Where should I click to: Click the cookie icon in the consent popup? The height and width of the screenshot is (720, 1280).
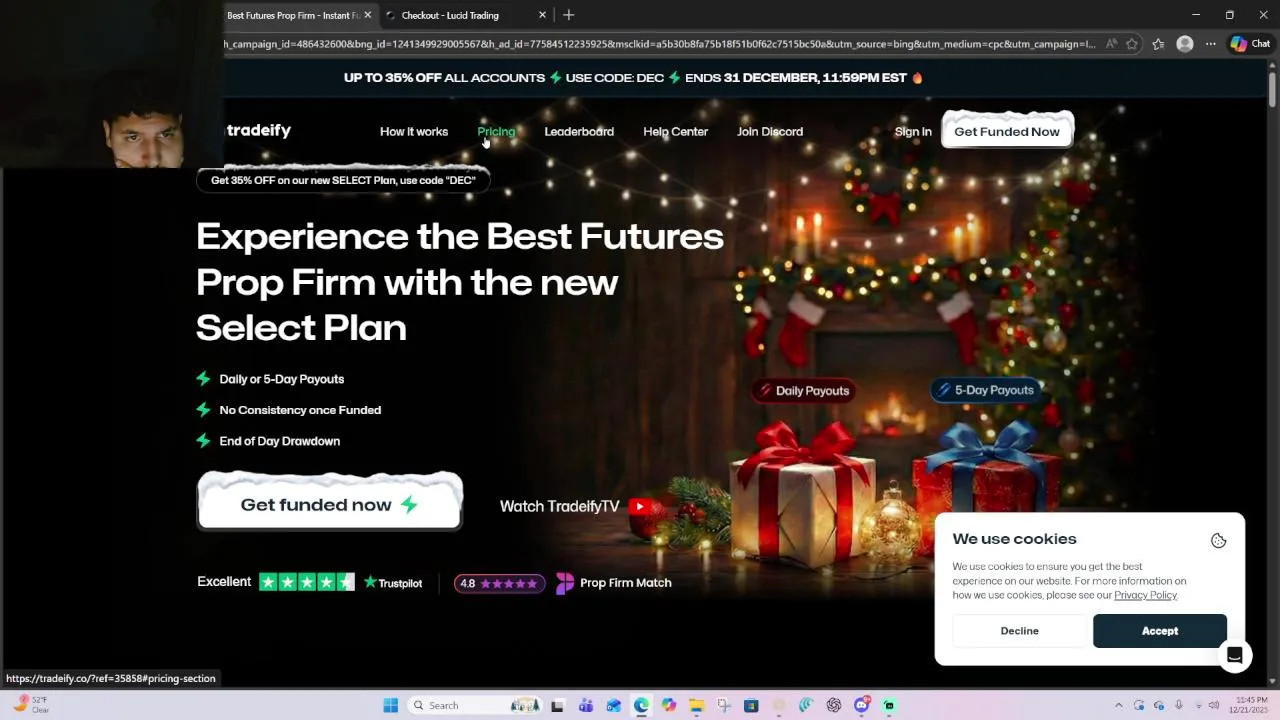pyautogui.click(x=1218, y=540)
